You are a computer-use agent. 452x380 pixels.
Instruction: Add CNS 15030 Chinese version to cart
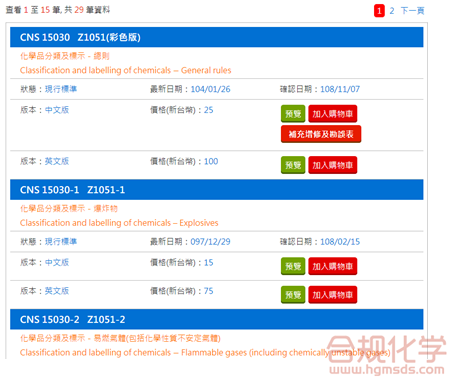click(x=333, y=114)
